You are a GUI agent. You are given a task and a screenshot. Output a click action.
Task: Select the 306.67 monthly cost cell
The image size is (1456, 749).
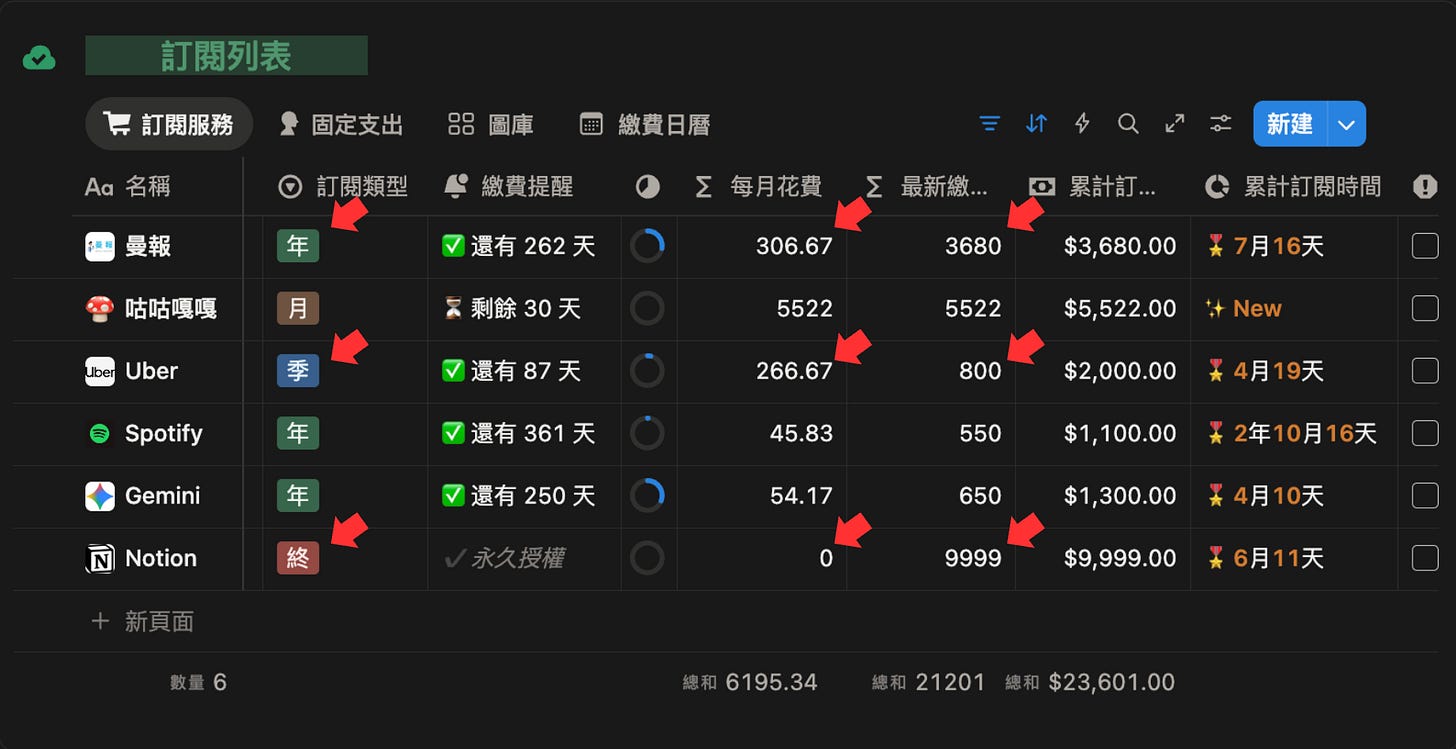(x=762, y=246)
